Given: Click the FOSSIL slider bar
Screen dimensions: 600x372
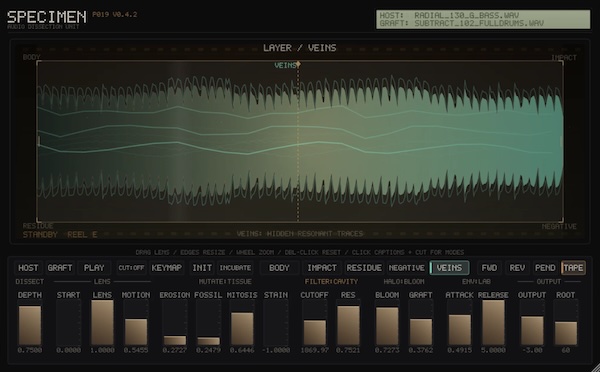Looking at the screenshot, I should point(208,323).
